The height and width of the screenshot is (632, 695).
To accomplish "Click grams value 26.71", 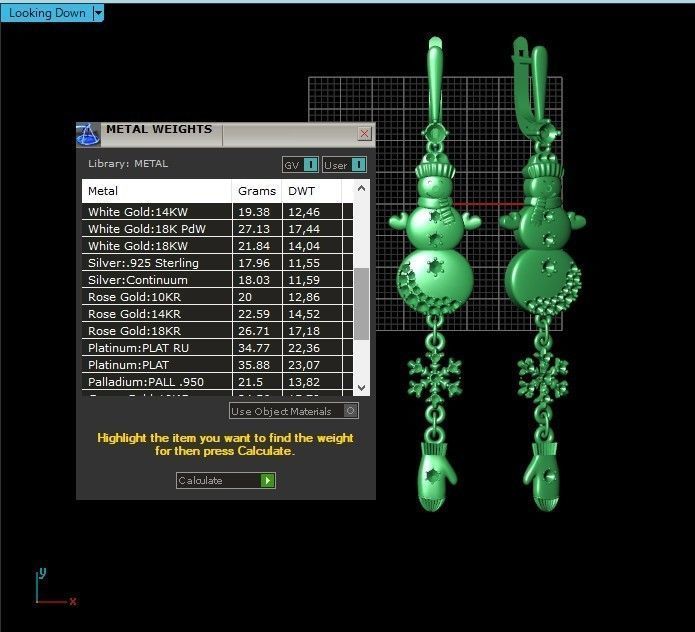I will pyautogui.click(x=254, y=331).
